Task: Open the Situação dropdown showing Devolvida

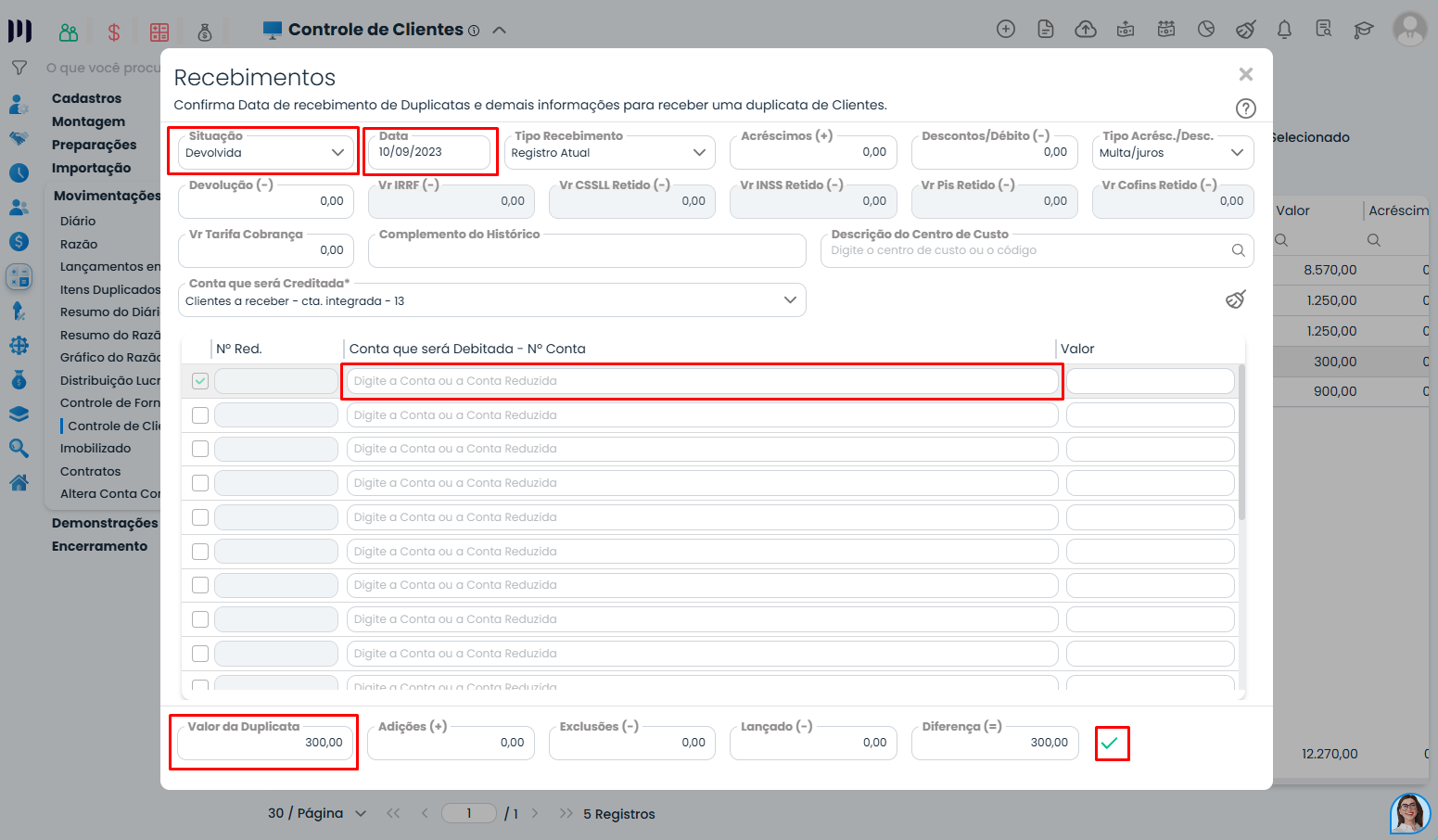Action: pos(265,153)
